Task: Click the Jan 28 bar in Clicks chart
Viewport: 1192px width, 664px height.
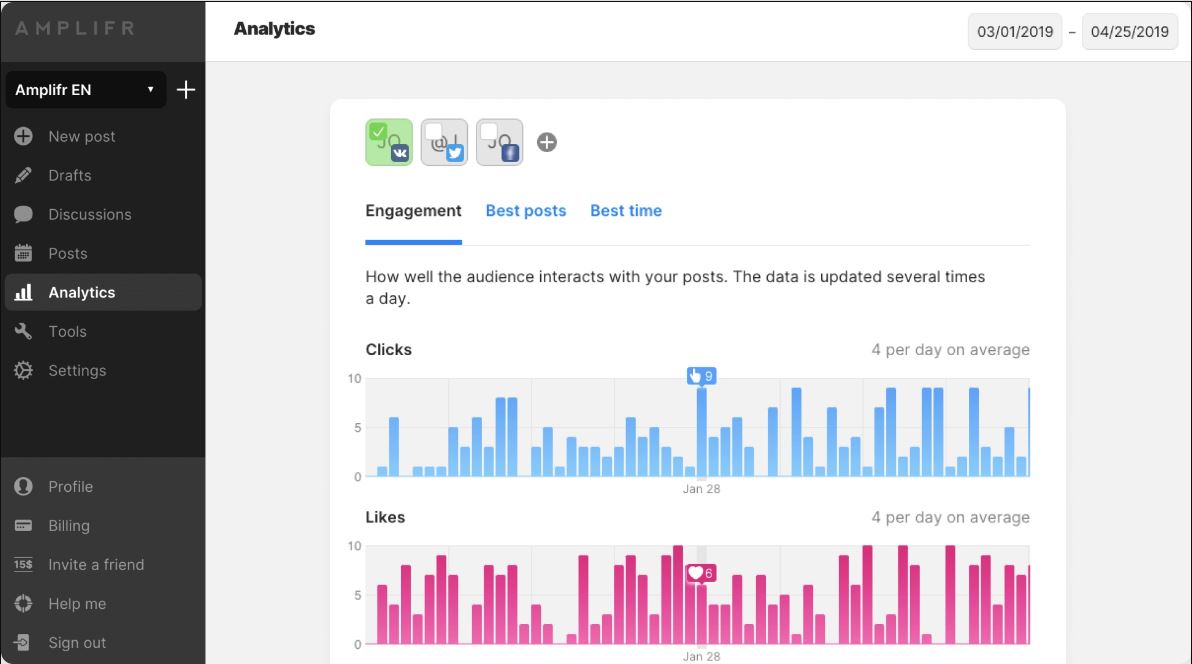Action: coord(702,432)
